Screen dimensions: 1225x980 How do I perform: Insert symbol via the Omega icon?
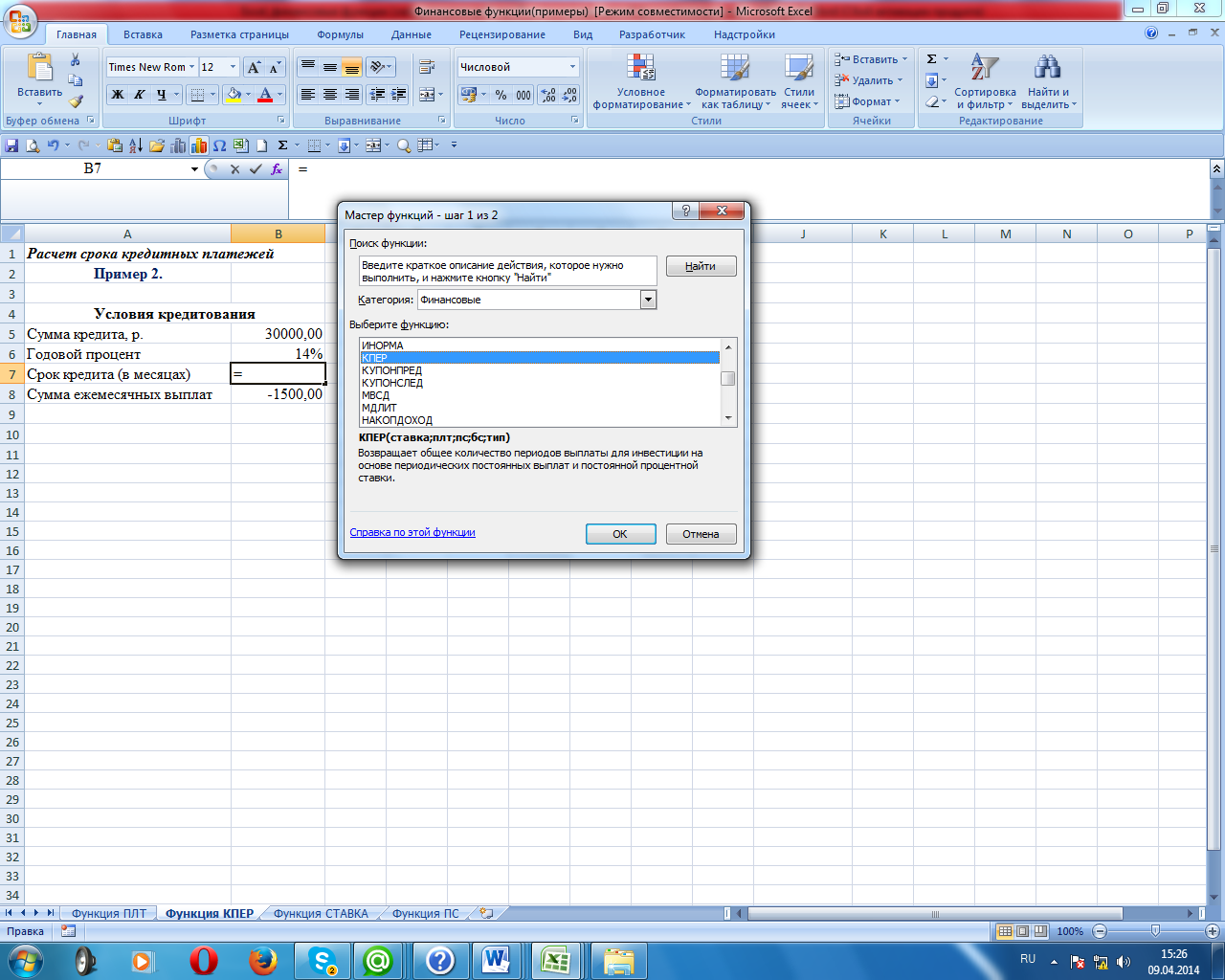click(220, 145)
